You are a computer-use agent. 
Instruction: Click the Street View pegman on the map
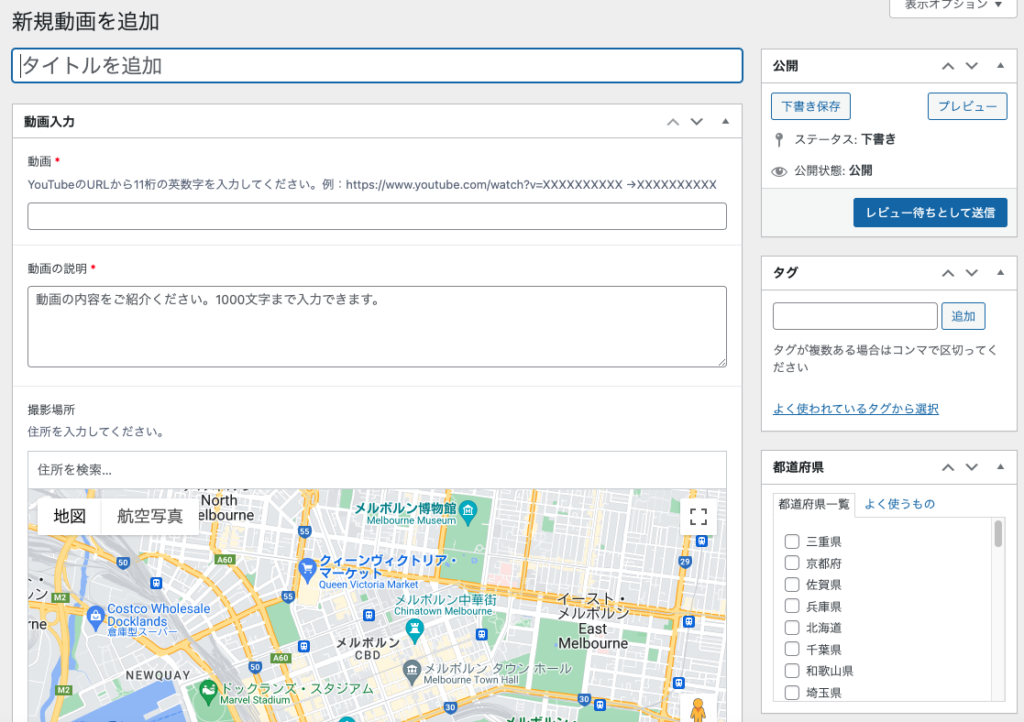(698, 709)
